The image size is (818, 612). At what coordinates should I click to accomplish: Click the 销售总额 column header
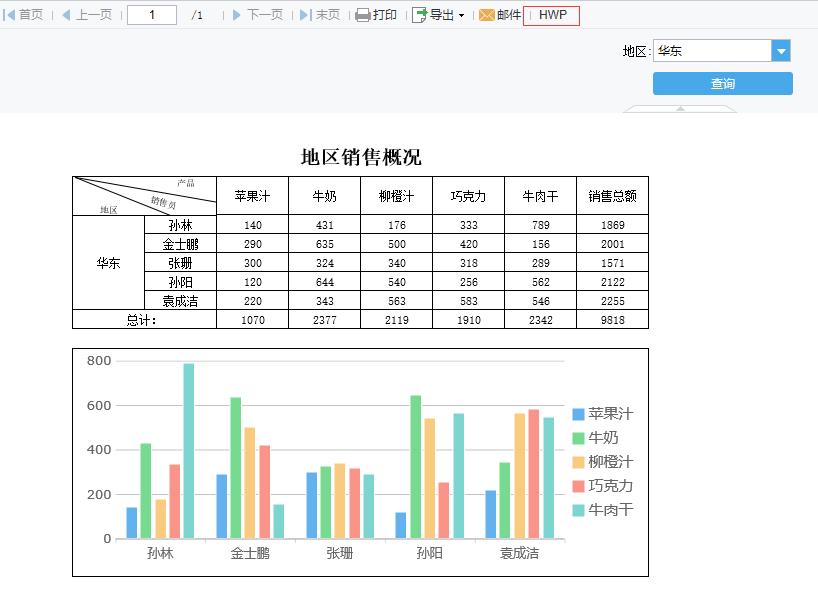click(612, 196)
